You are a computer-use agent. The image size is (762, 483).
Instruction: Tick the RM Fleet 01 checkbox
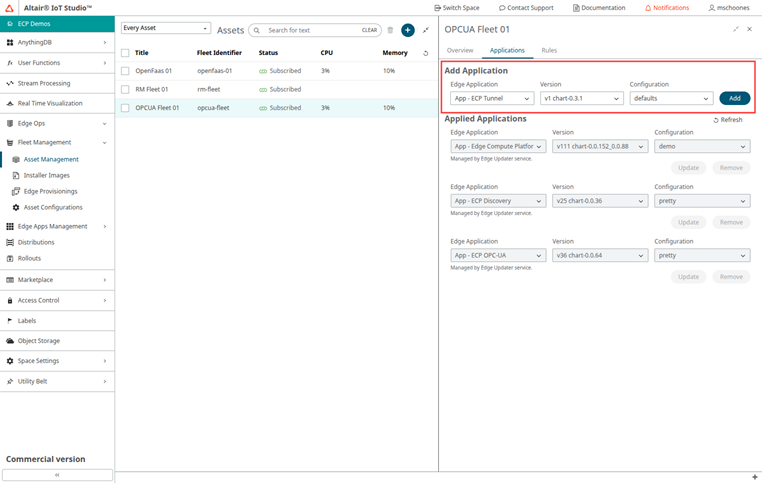pos(125,89)
